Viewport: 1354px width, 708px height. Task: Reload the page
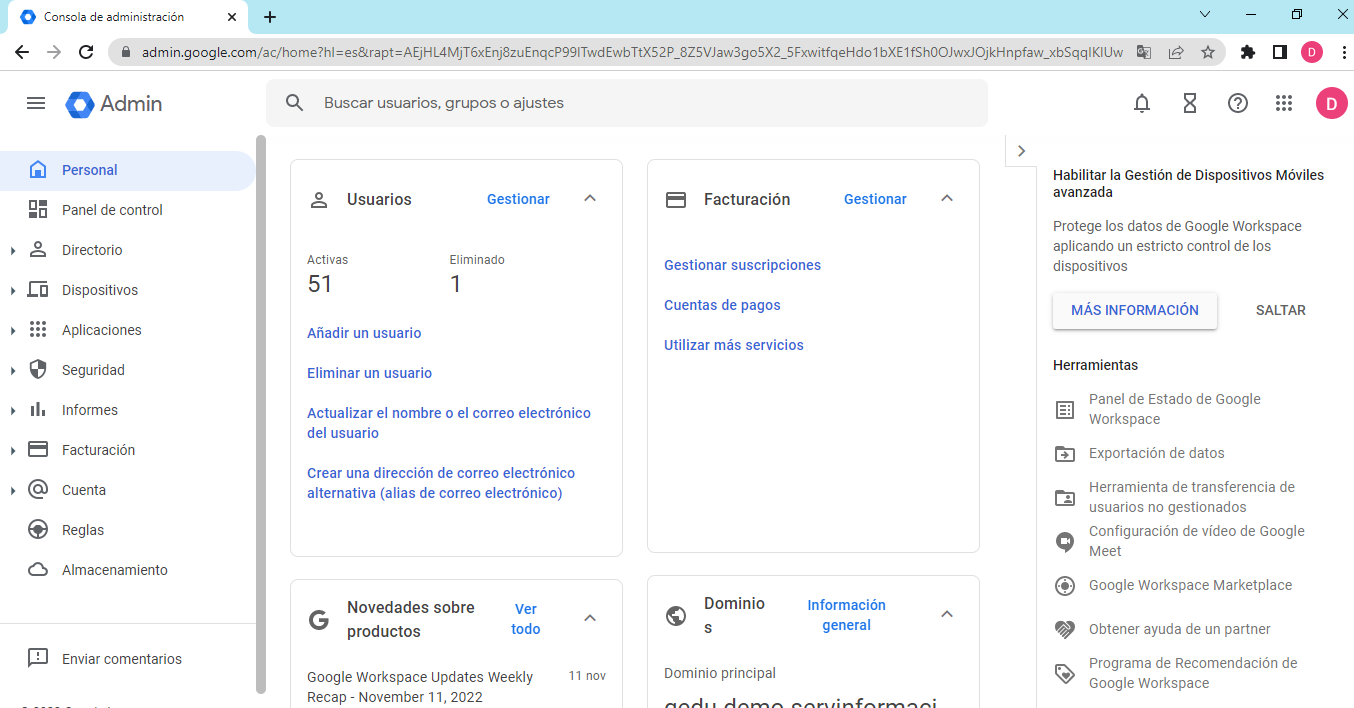86,52
